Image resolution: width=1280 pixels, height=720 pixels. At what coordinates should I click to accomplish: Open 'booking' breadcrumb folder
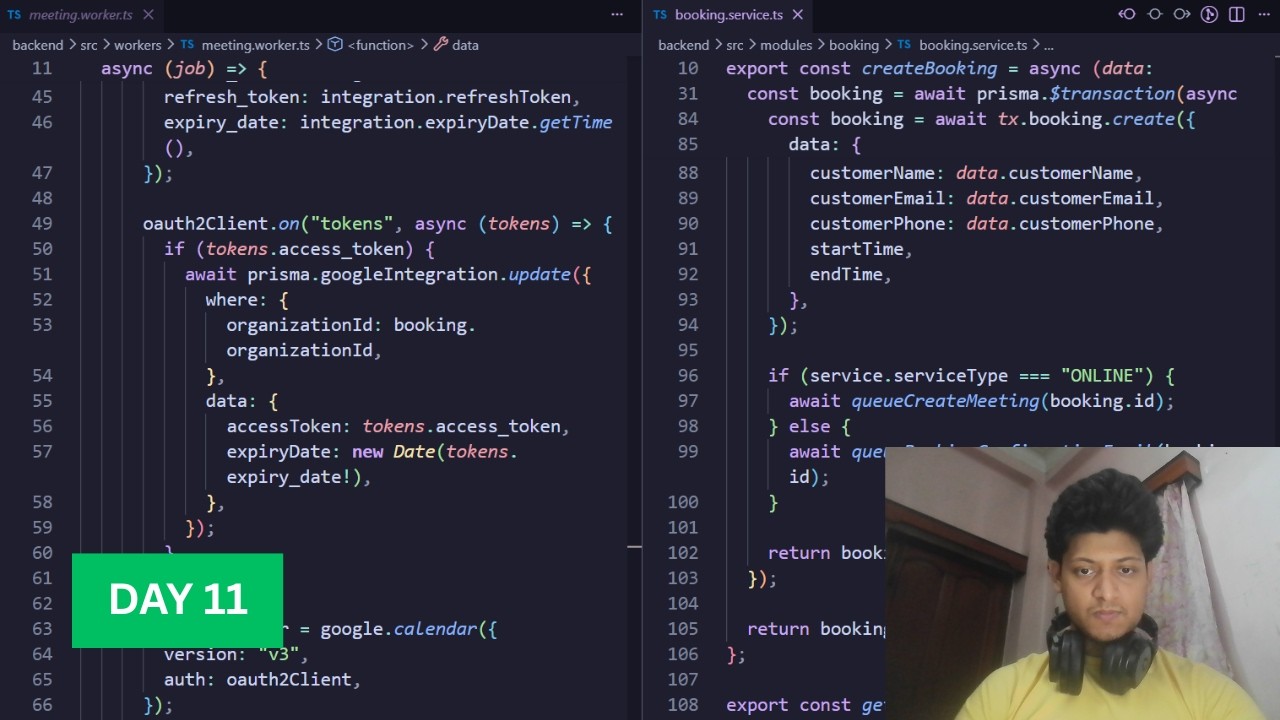(853, 45)
